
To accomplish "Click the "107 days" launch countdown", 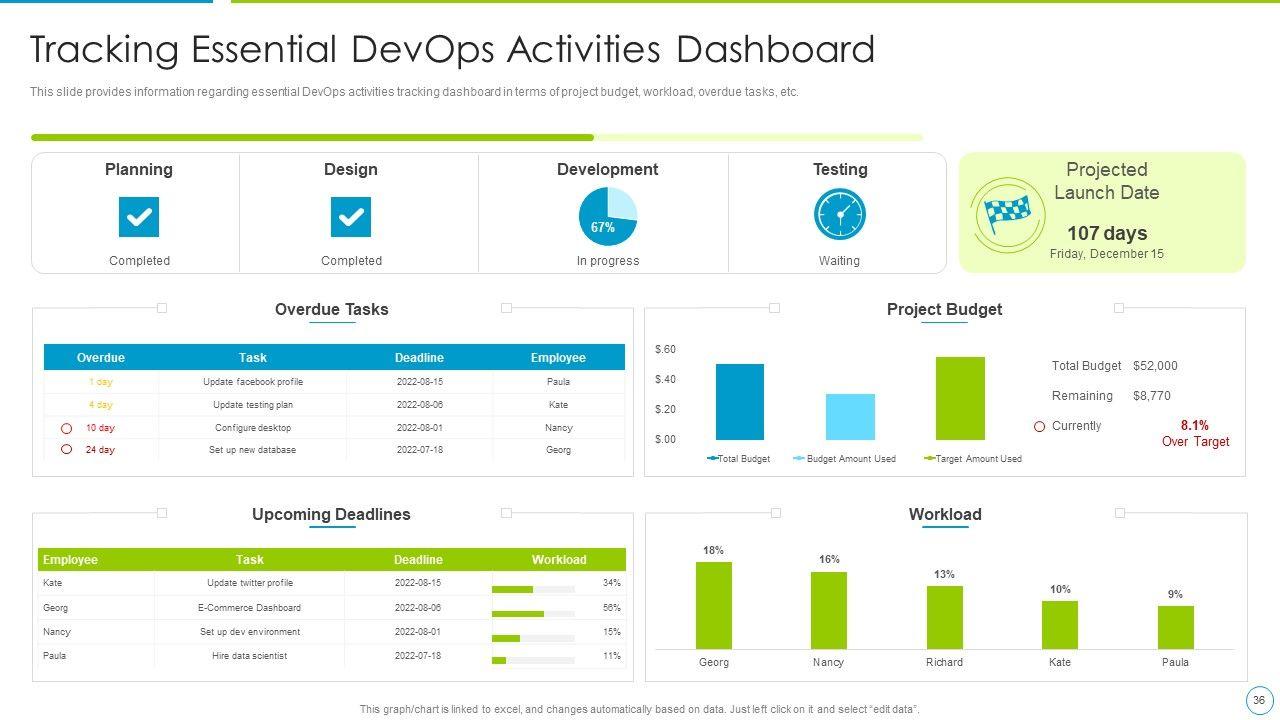I will coord(1107,233).
